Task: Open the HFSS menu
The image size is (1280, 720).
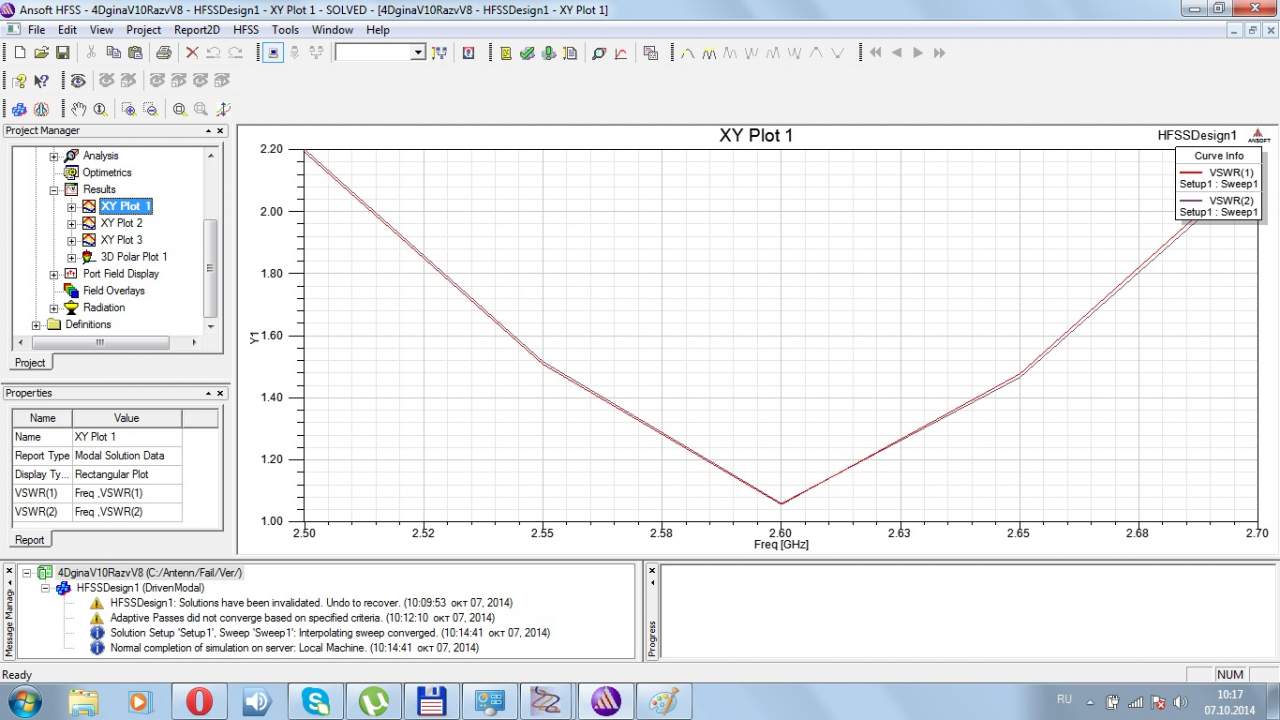Action: 245,30
